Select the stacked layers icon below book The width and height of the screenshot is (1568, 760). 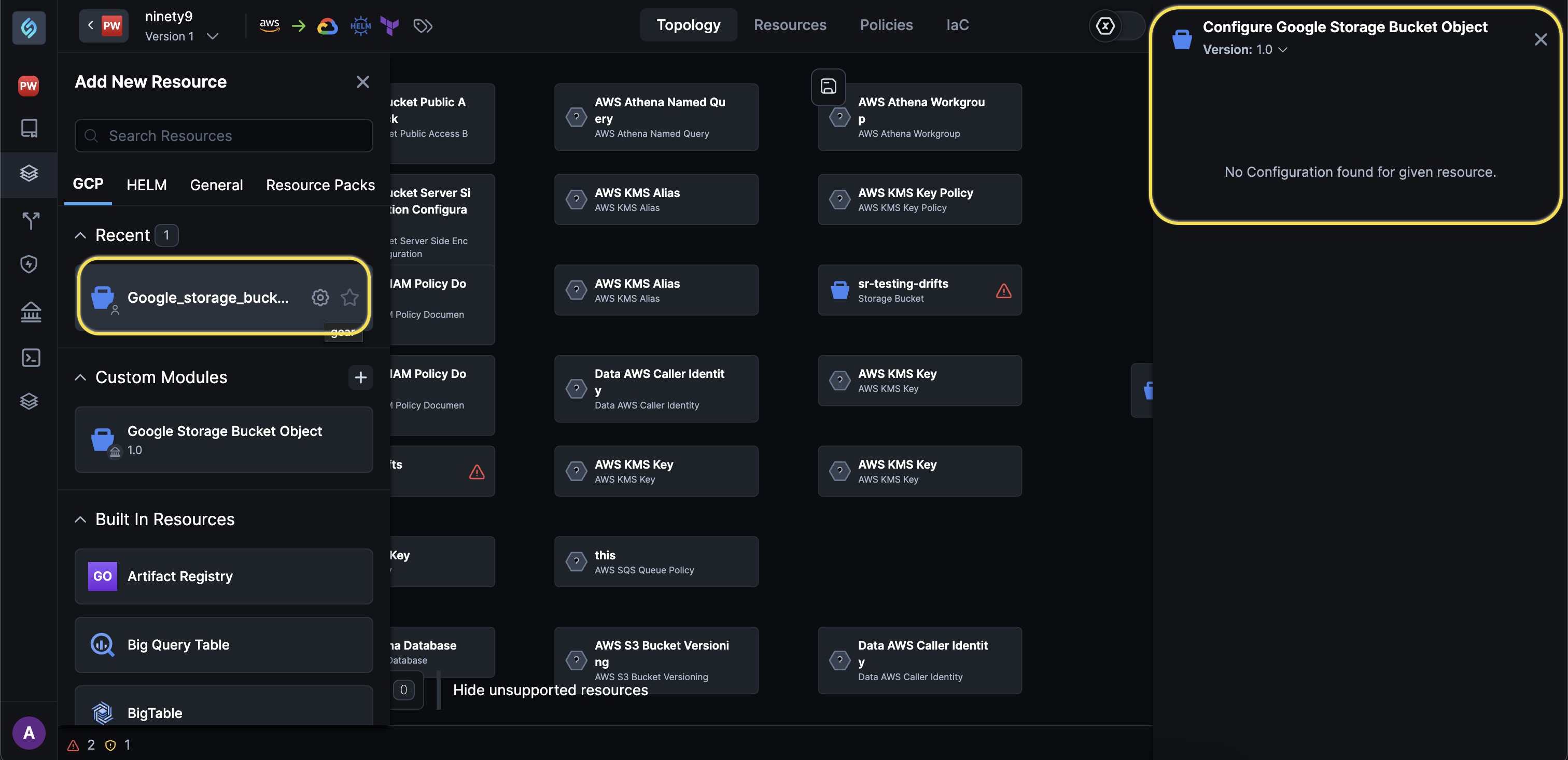point(29,174)
